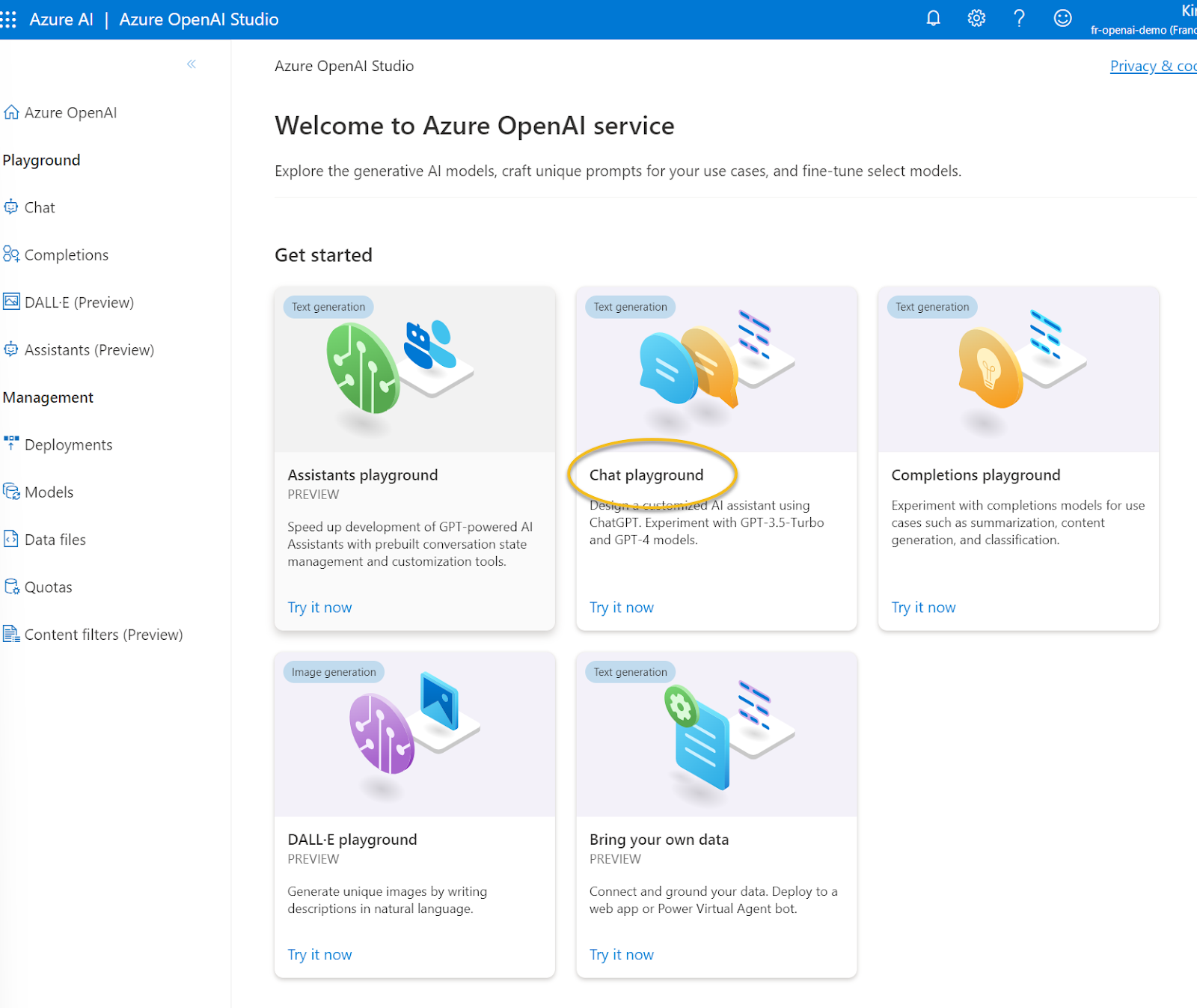Click the feedback smiley icon
The image size is (1197, 1008).
tap(1062, 18)
